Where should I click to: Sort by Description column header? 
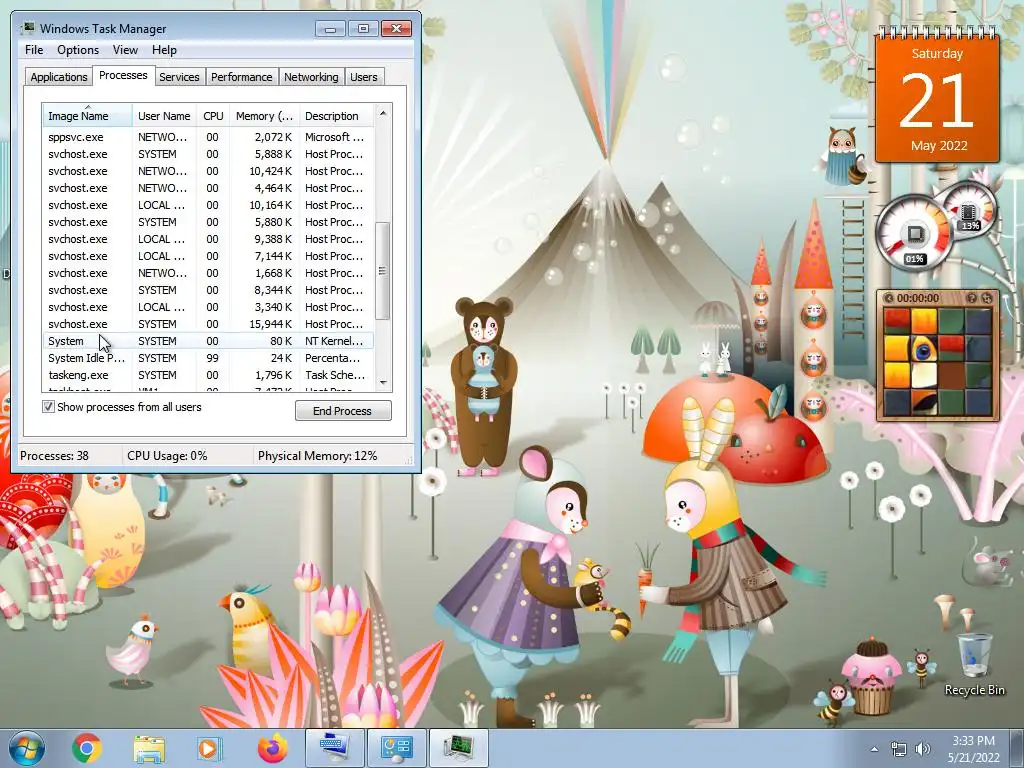[x=336, y=116]
